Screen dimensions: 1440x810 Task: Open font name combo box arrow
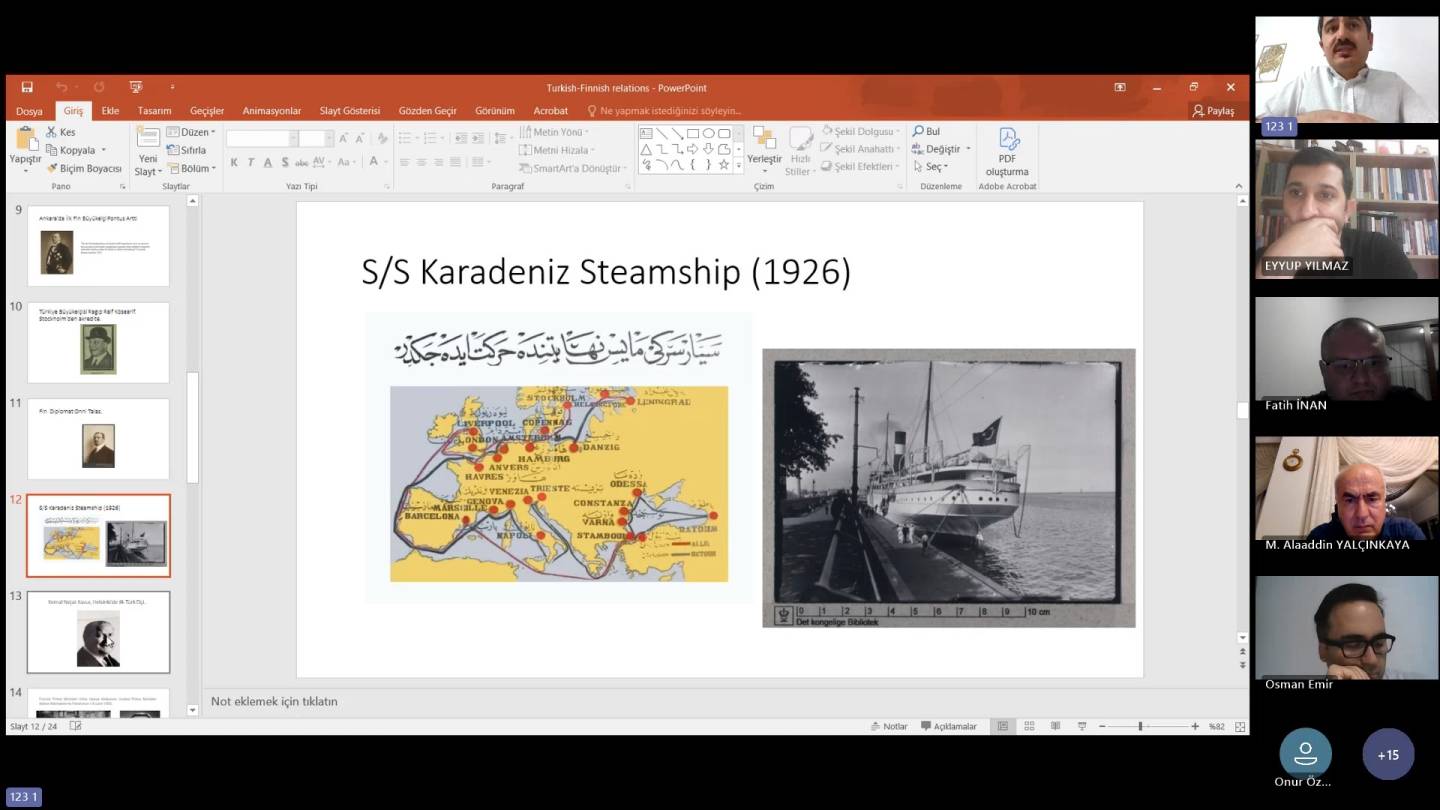pos(293,138)
